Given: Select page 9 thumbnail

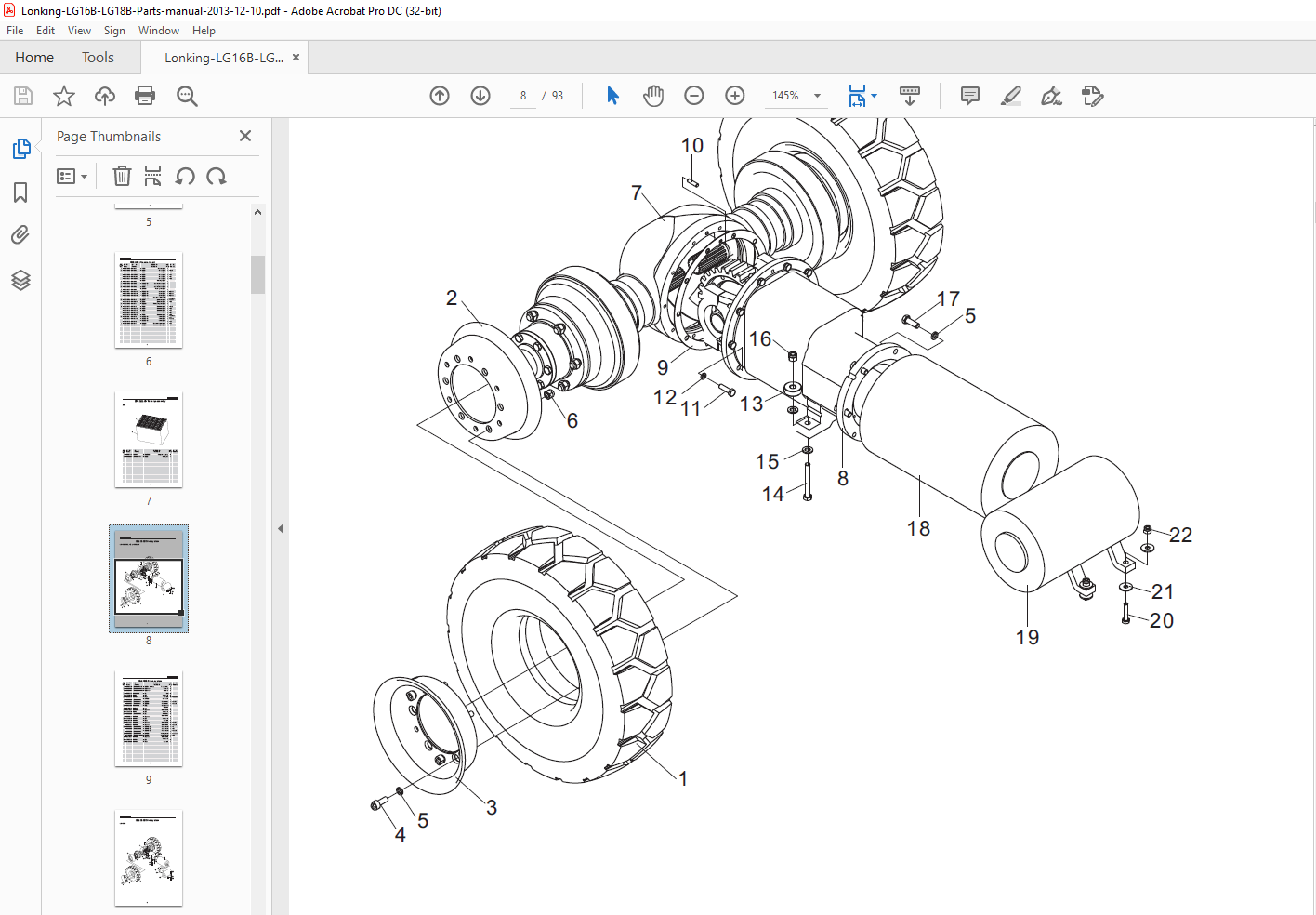Looking at the screenshot, I should pos(149,719).
